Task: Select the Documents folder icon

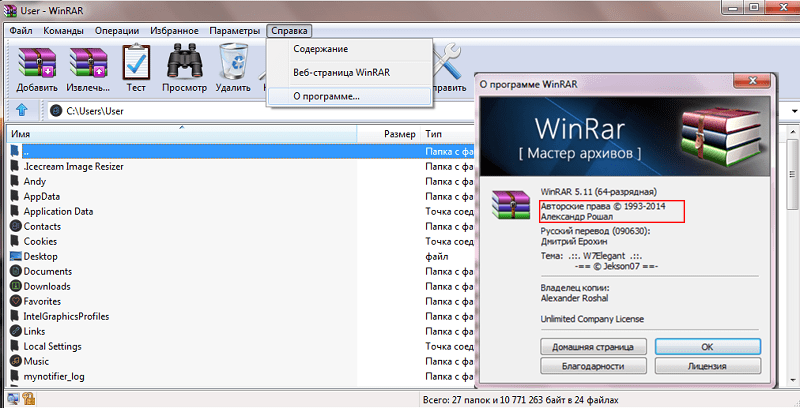Action: click(x=16, y=271)
